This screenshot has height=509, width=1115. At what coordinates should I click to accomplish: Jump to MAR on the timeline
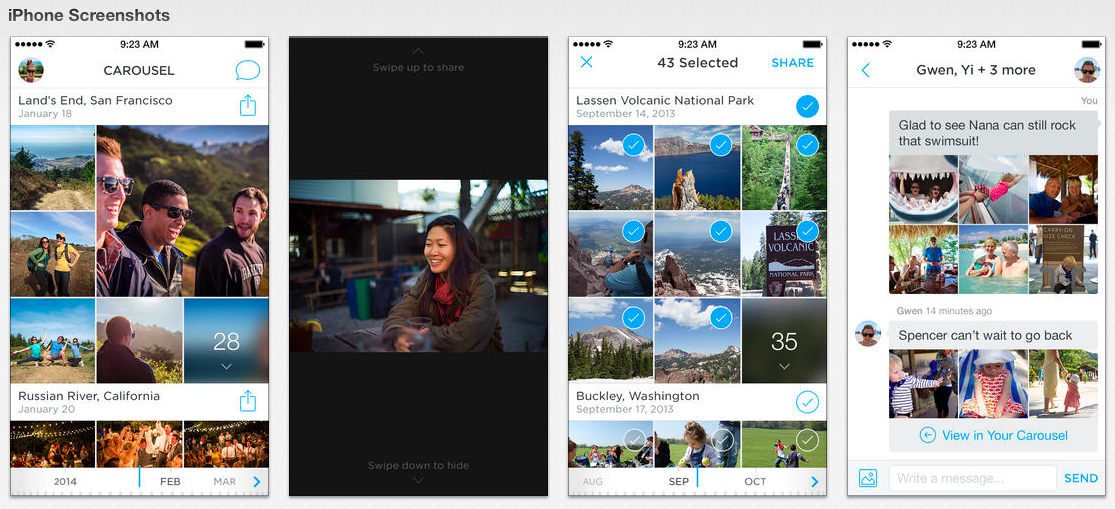(225, 481)
